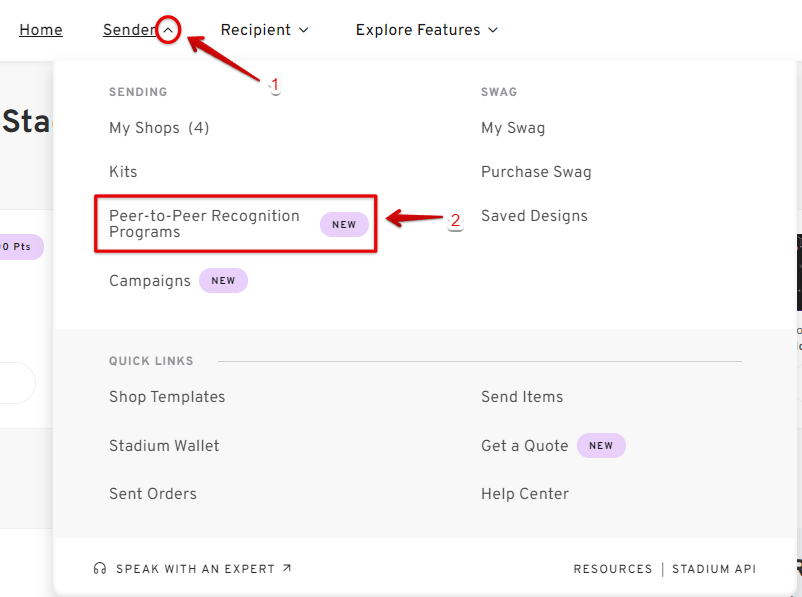Click the external link arrow after Speak With An Expert
Image resolution: width=802 pixels, height=597 pixels.
tap(286, 567)
